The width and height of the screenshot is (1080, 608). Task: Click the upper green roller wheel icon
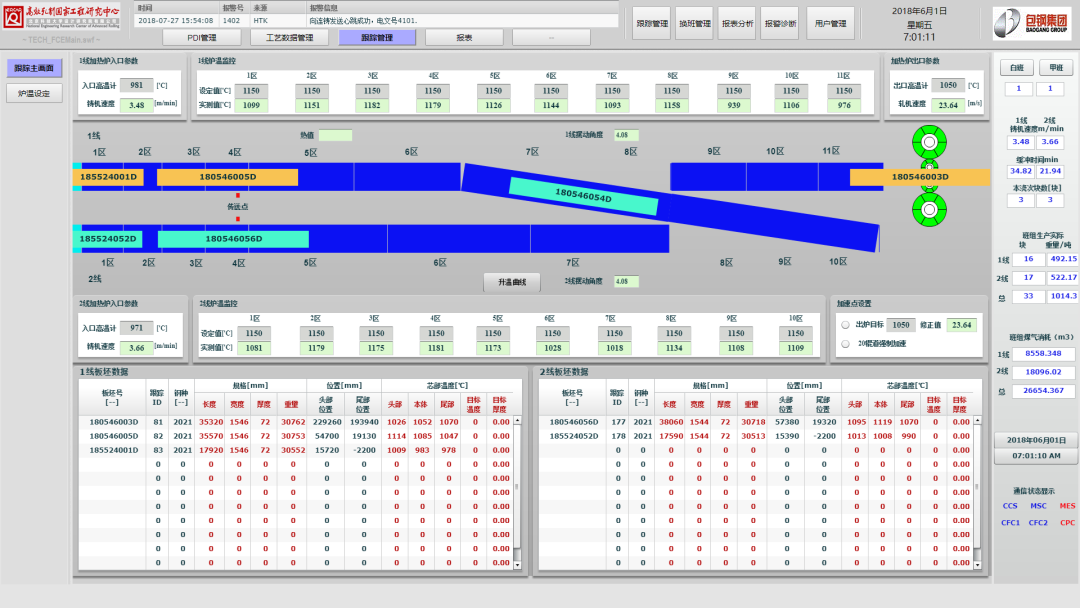click(929, 143)
